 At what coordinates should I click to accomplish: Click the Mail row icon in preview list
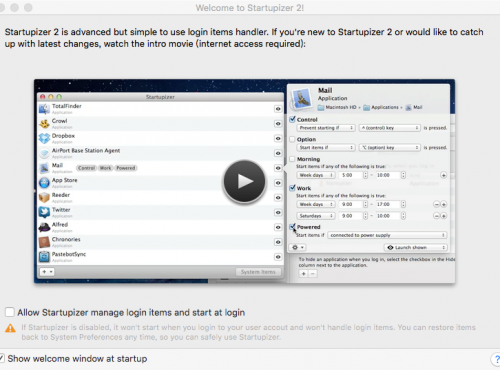pos(44,168)
